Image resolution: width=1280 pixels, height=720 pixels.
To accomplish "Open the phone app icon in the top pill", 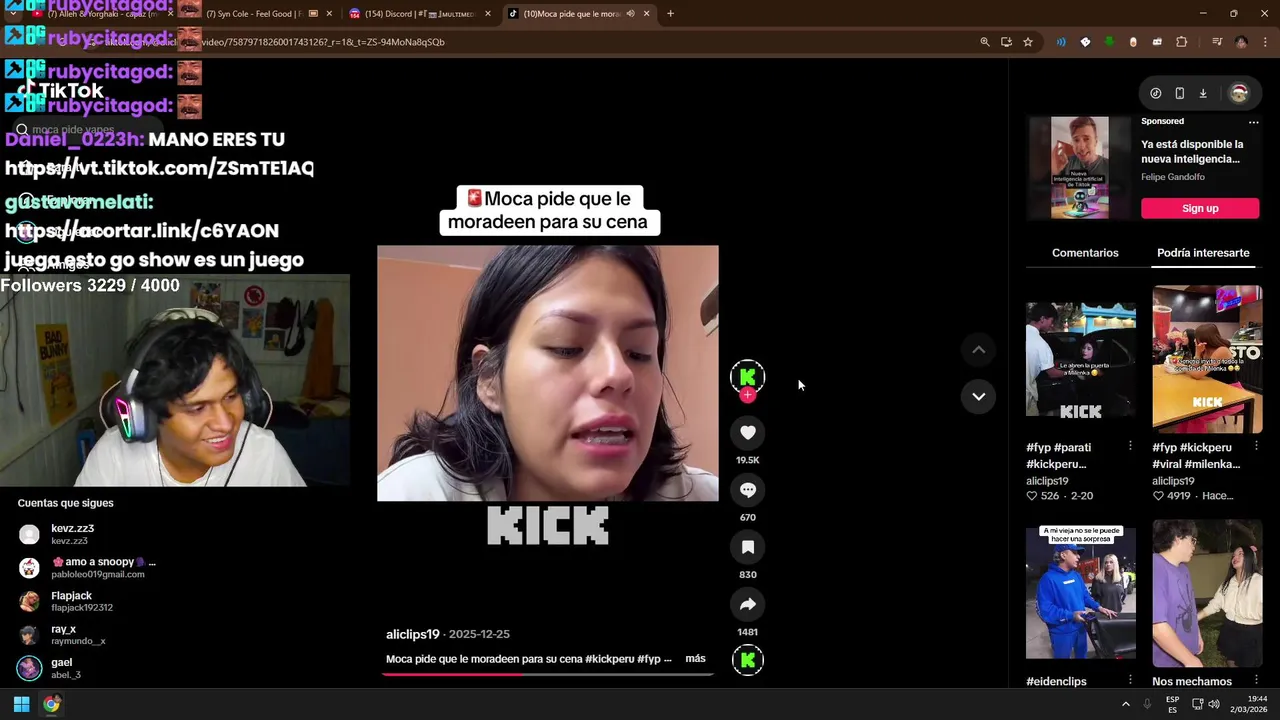I will (x=1180, y=93).
